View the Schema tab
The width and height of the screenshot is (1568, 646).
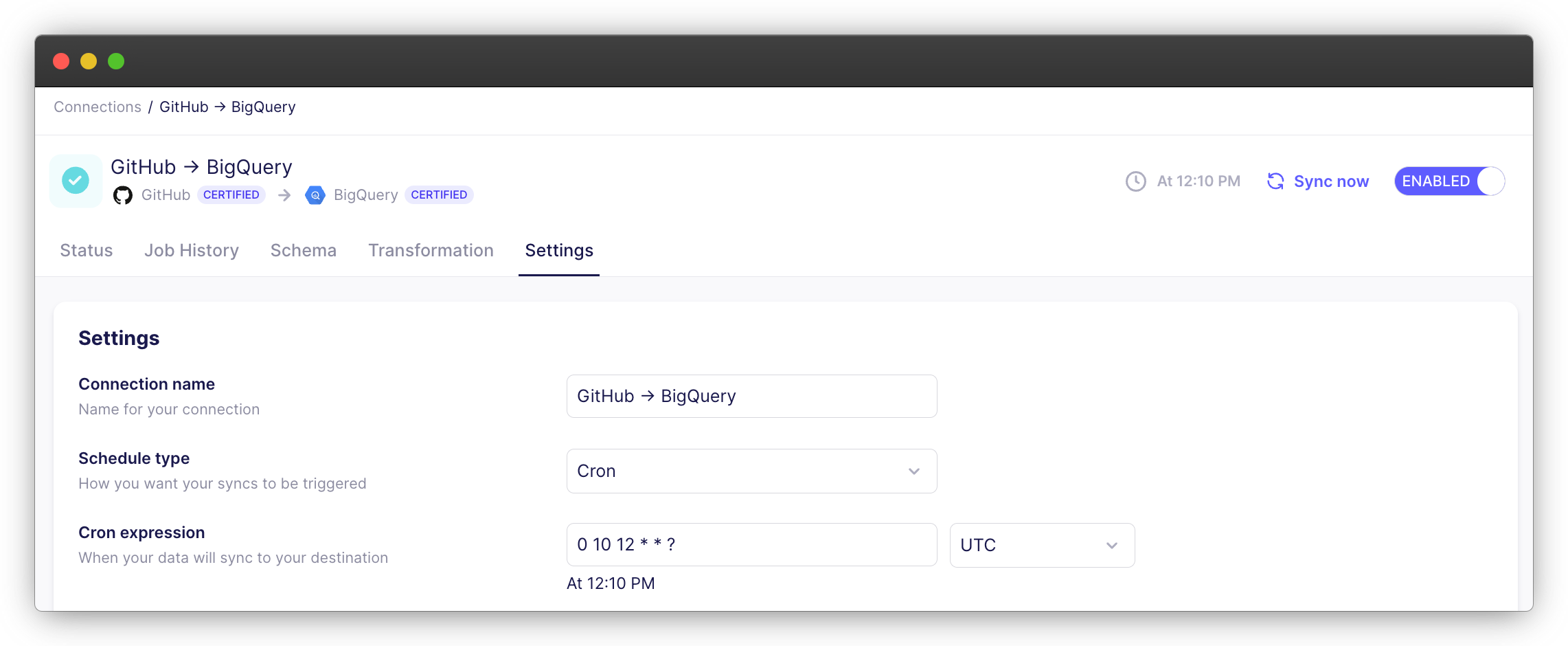click(304, 250)
